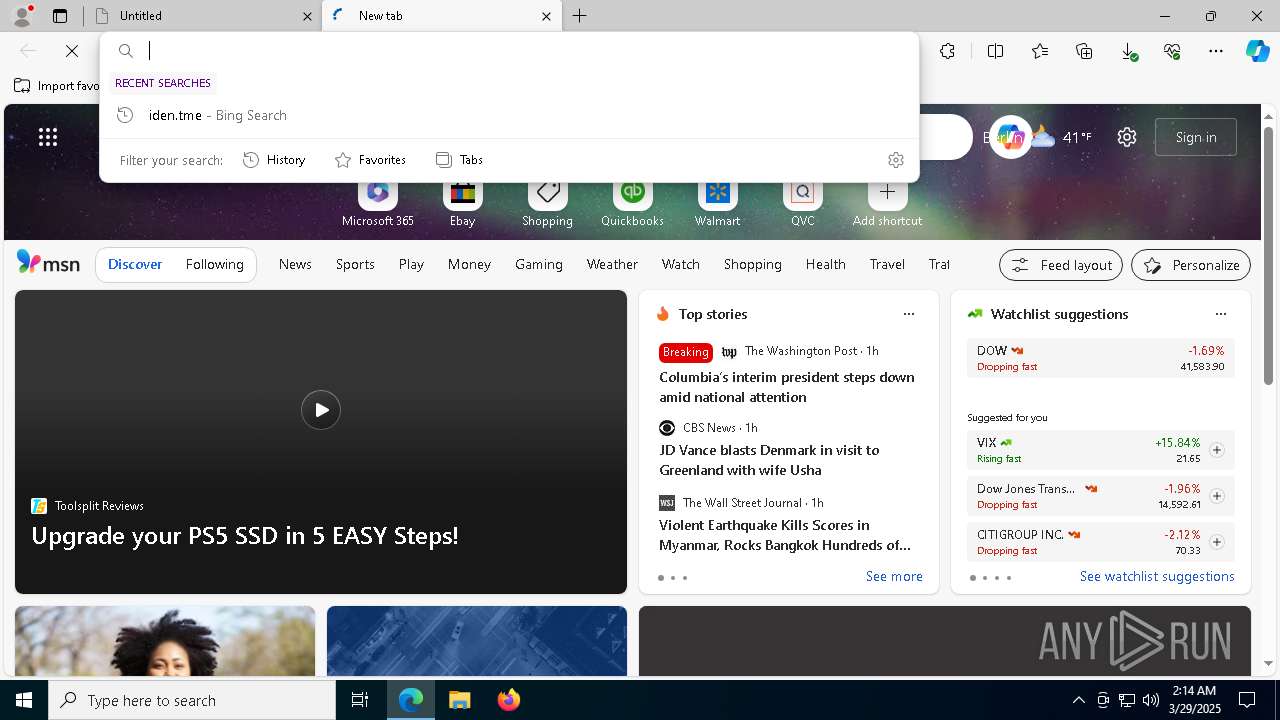The width and height of the screenshot is (1280, 720).
Task: Open Quickbooks shortcut
Action: 632,204
